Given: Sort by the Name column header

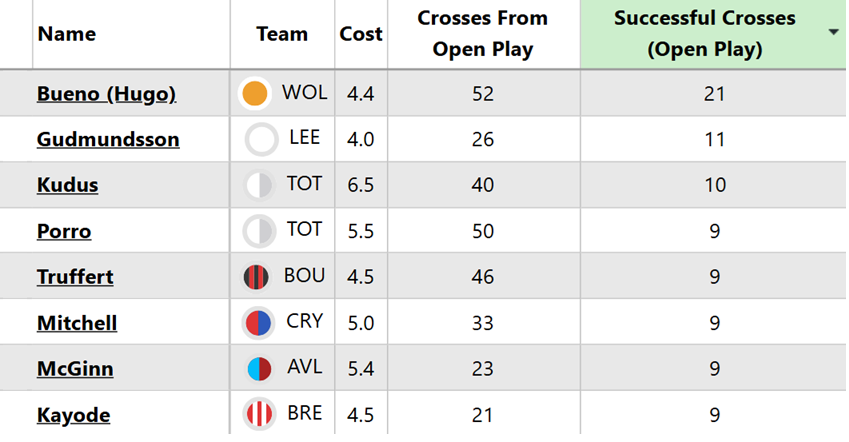Looking at the screenshot, I should coord(65,34).
